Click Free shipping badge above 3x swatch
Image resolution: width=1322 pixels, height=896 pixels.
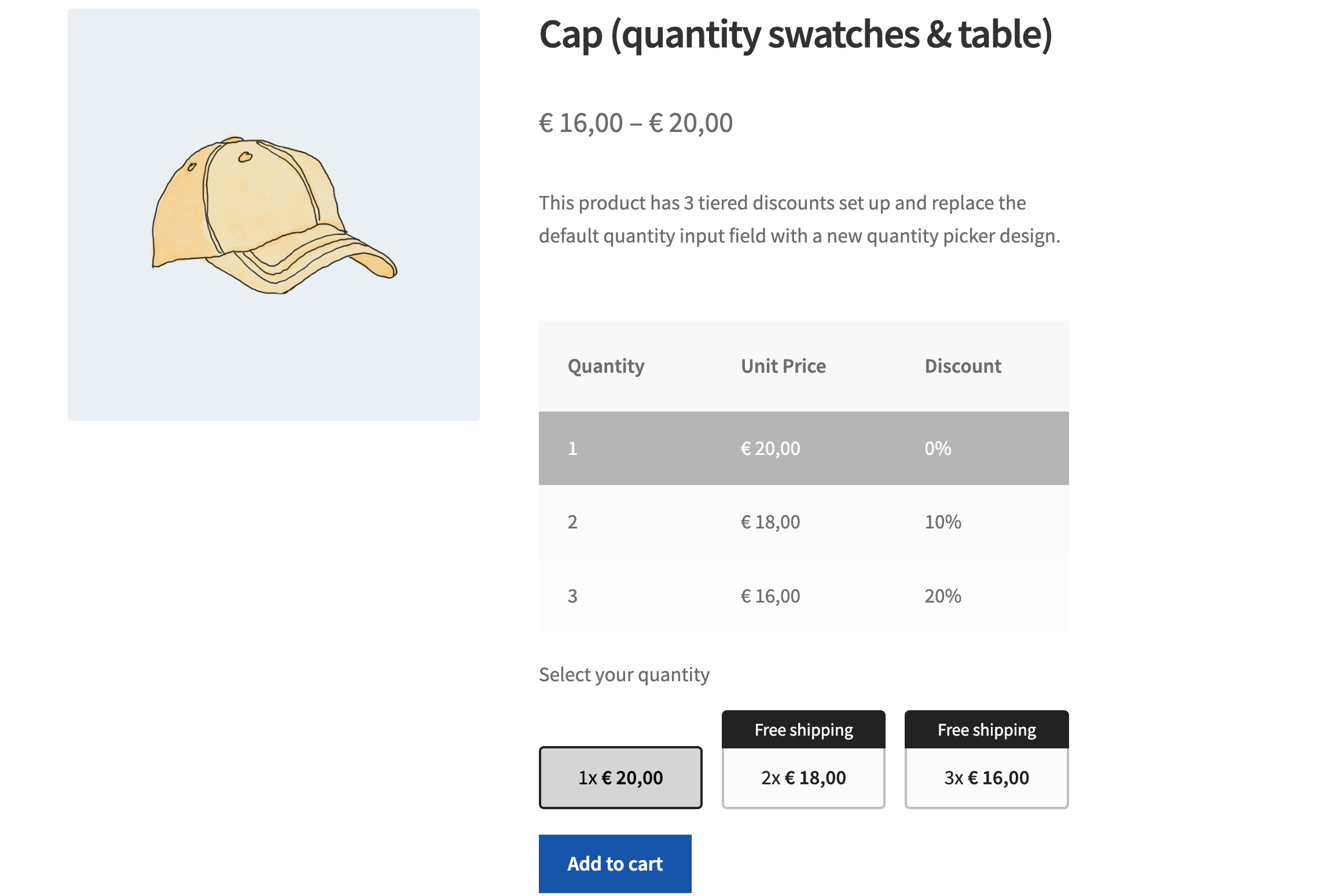pyautogui.click(x=986, y=729)
